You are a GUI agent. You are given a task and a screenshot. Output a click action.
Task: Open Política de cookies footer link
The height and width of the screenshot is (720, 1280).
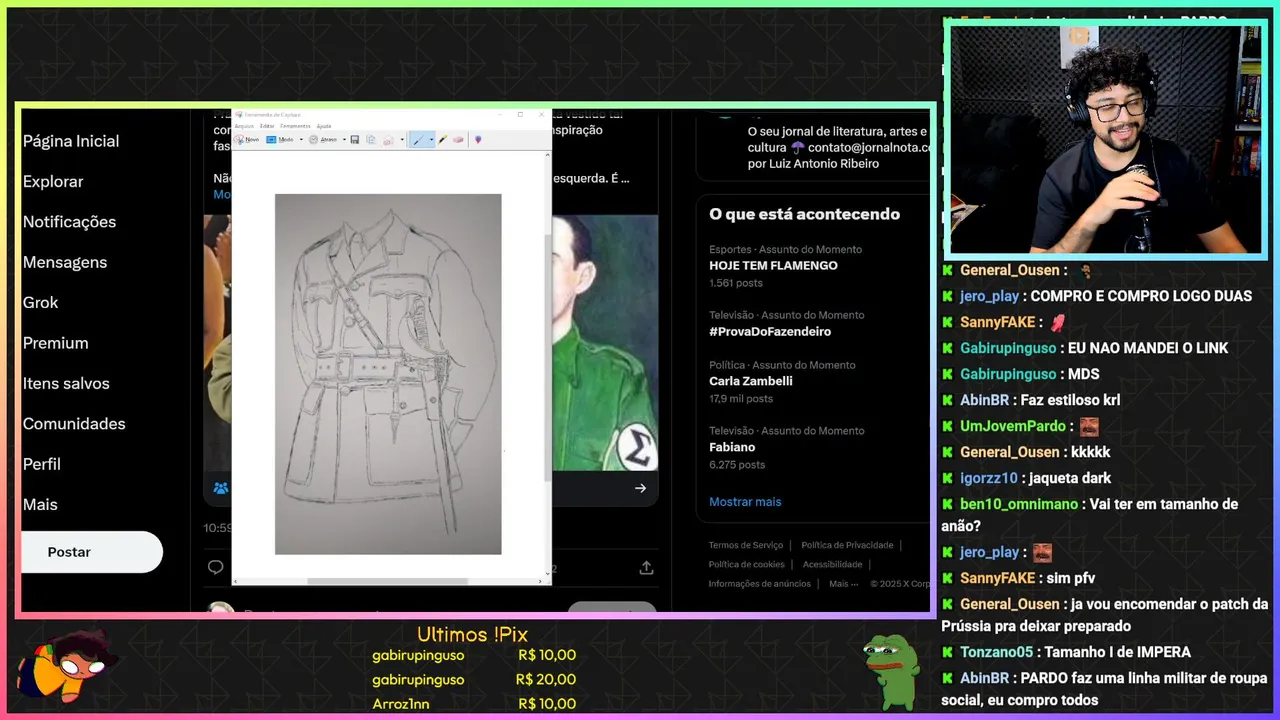coord(747,564)
